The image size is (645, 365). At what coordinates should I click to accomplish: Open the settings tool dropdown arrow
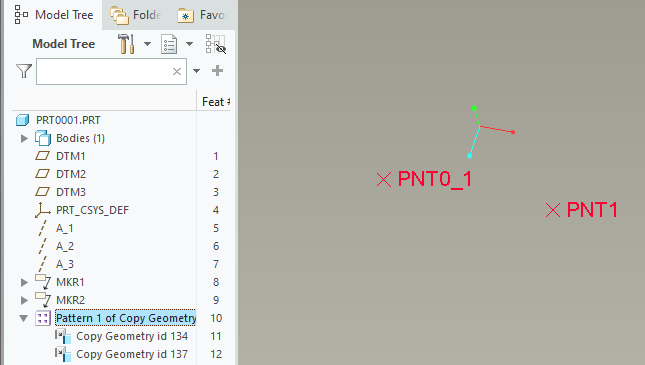147,44
